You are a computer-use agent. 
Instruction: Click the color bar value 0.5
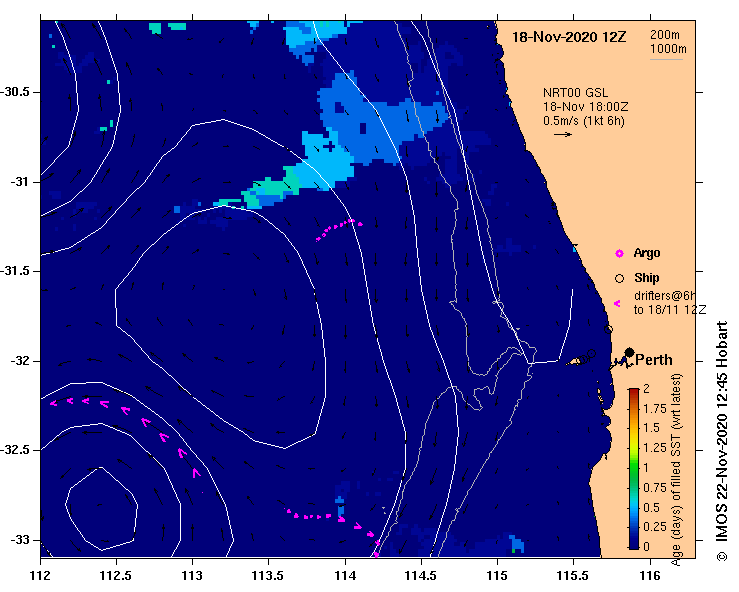pyautogui.click(x=651, y=507)
